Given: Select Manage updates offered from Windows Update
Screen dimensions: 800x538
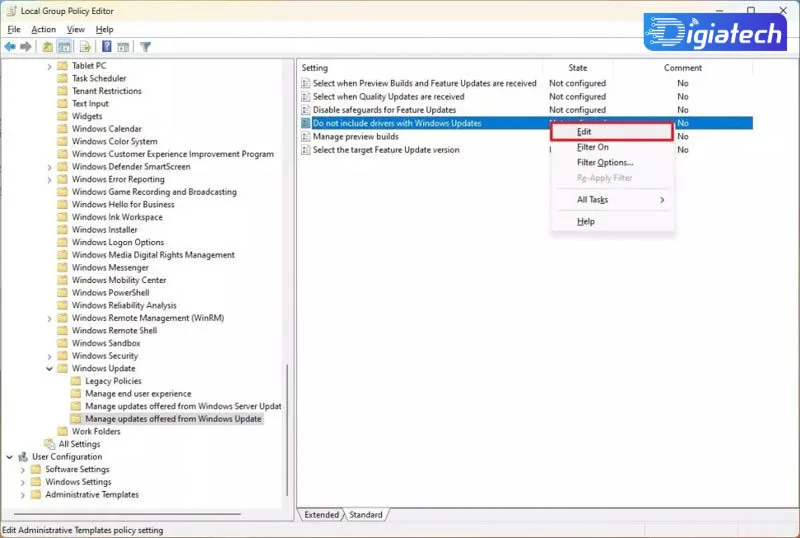Looking at the screenshot, I should click(173, 419).
